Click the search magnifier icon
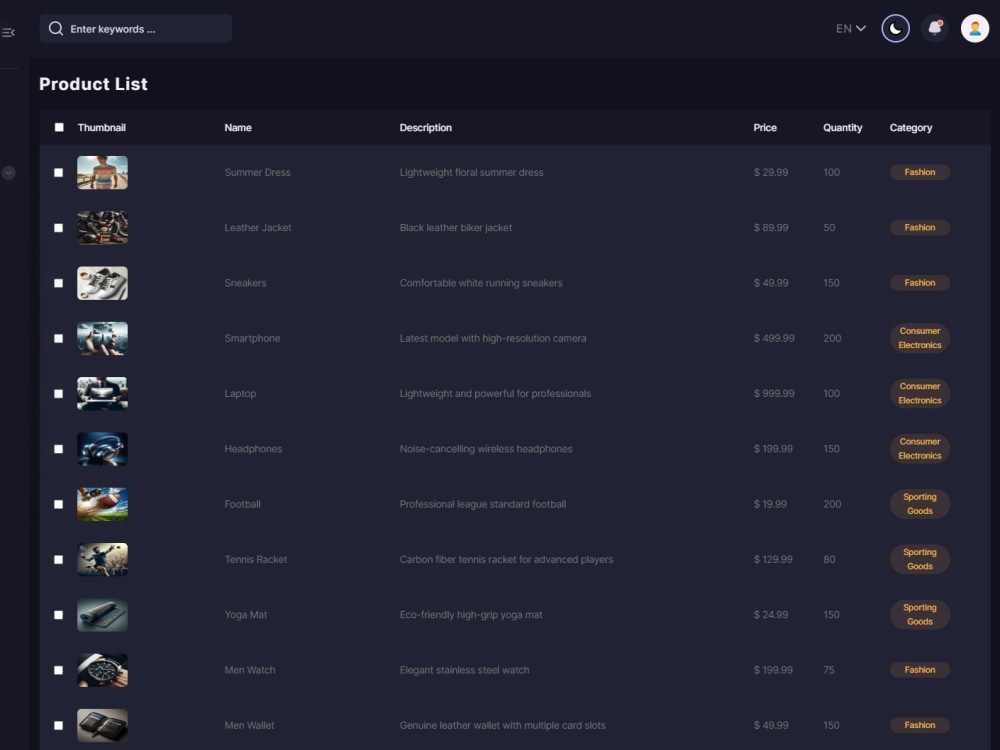 point(55,29)
